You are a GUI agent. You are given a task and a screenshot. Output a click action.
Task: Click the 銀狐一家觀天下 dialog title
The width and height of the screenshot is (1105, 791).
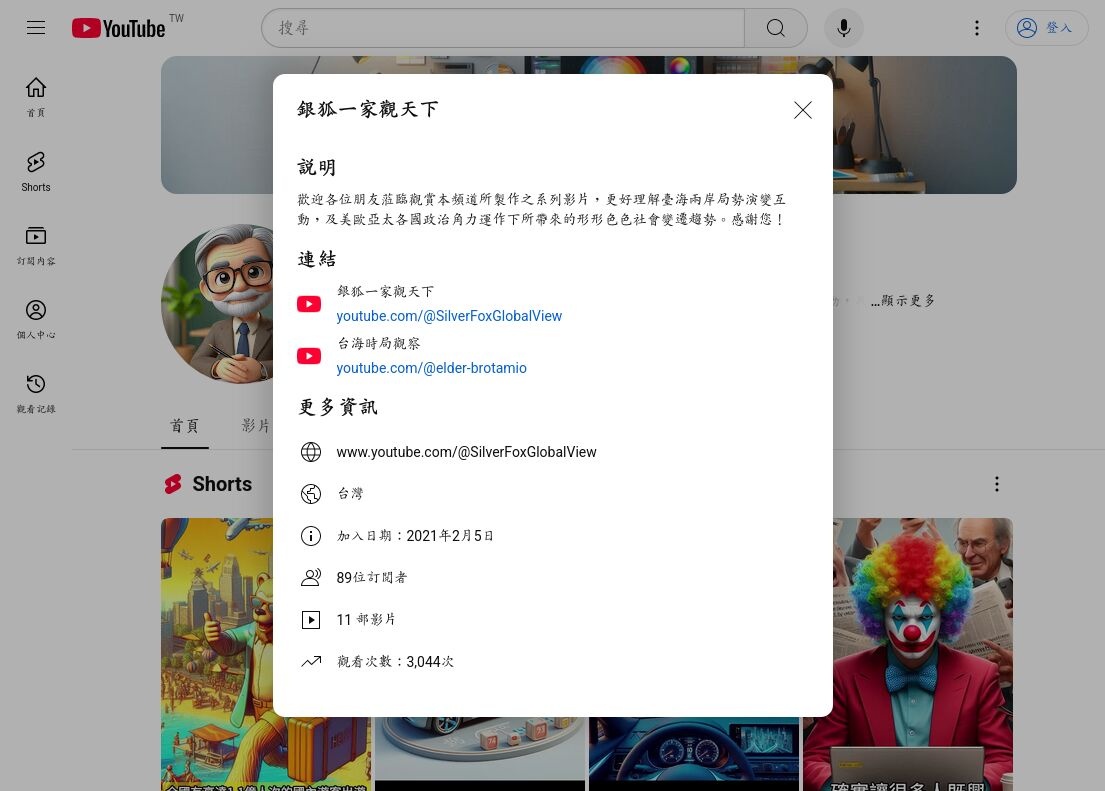pos(368,109)
